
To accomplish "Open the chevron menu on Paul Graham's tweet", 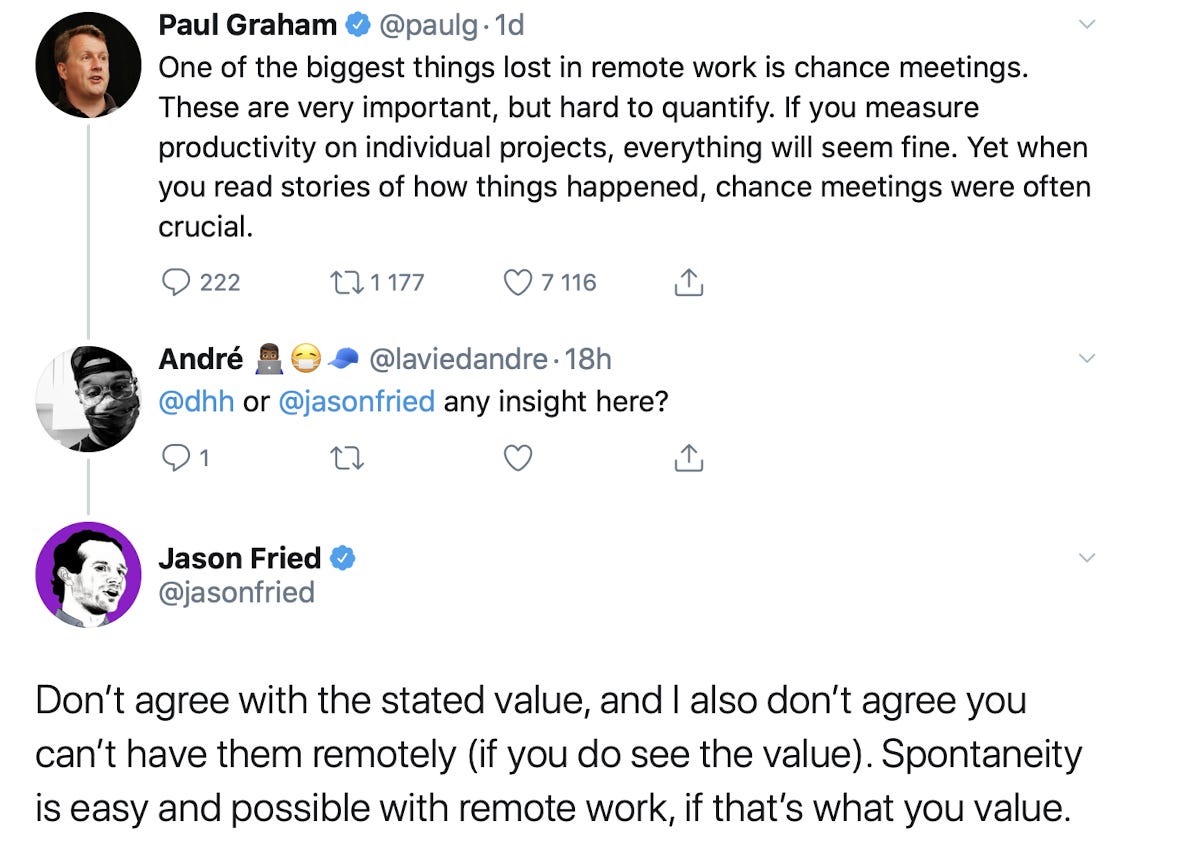I will click(x=1087, y=24).
